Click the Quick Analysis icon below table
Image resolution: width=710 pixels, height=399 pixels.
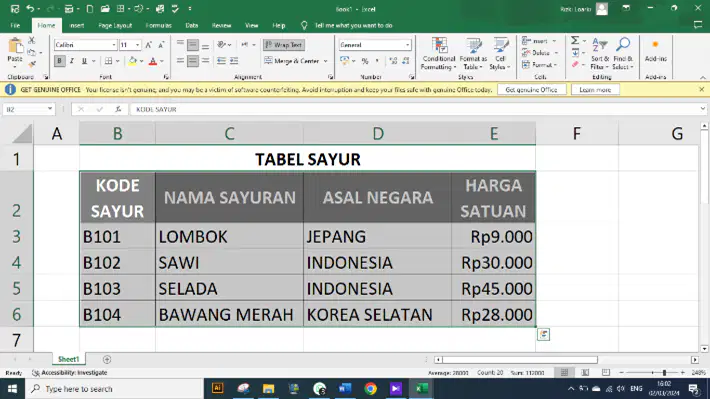tap(543, 335)
